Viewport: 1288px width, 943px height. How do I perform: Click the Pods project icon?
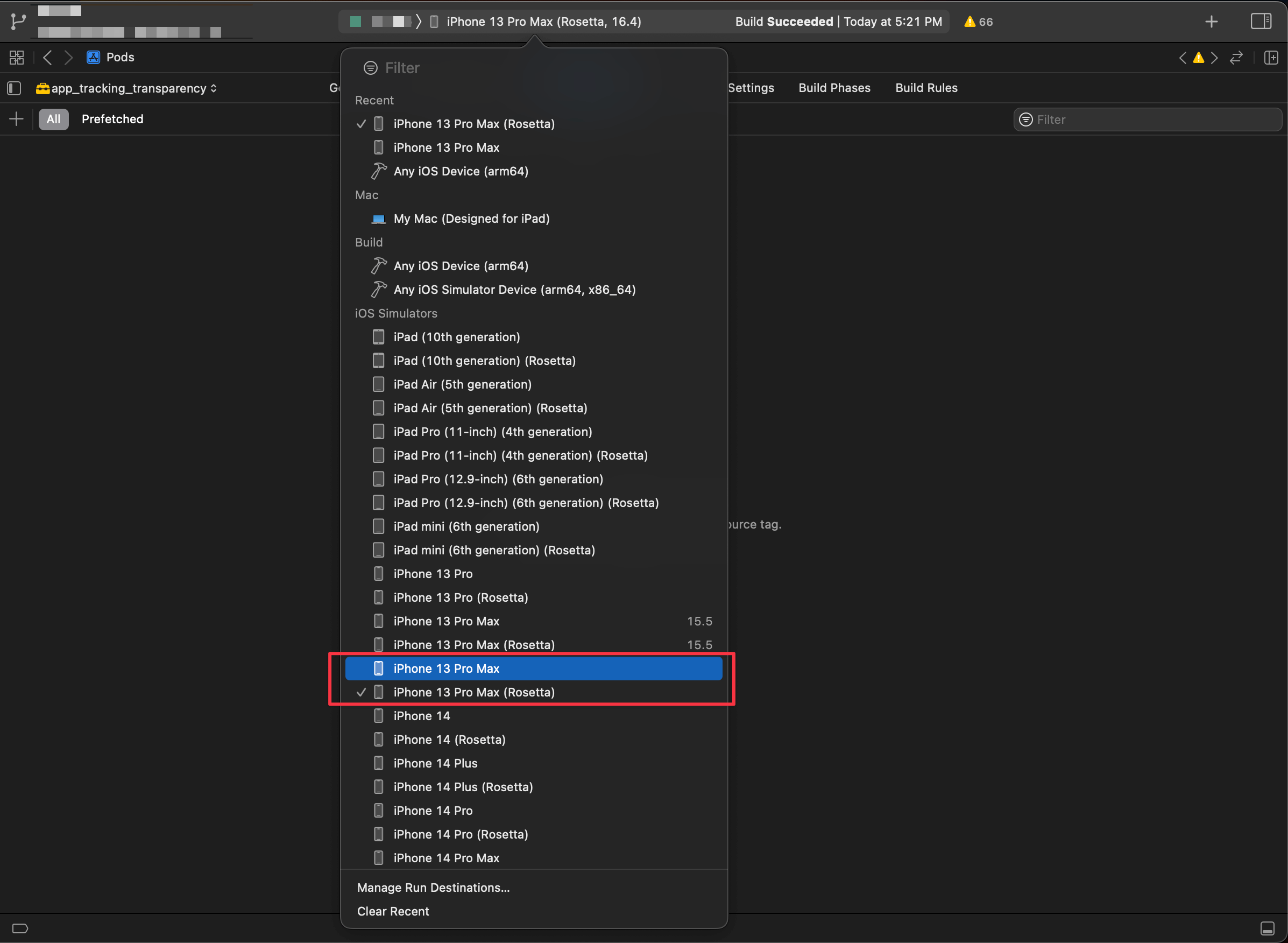pos(93,57)
